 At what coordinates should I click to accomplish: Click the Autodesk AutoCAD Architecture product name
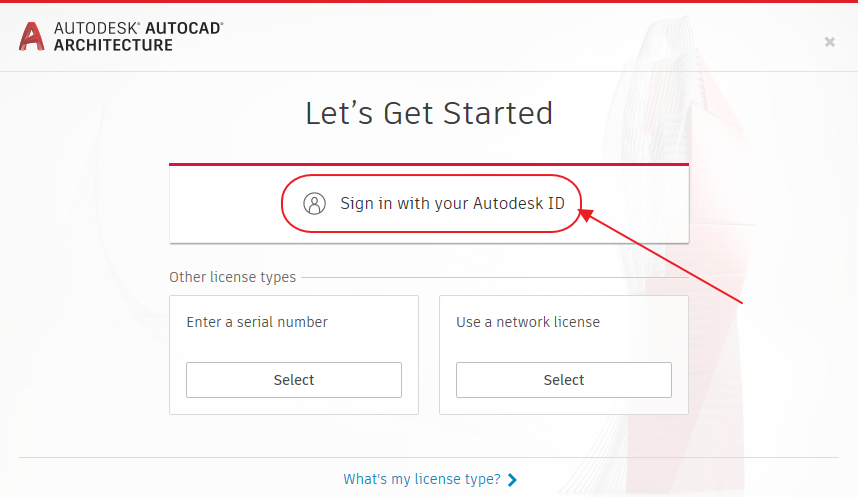tap(138, 37)
